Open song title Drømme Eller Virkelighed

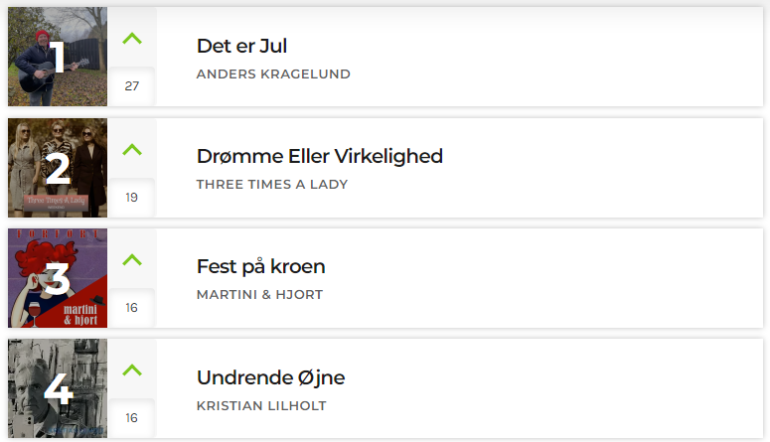(320, 156)
